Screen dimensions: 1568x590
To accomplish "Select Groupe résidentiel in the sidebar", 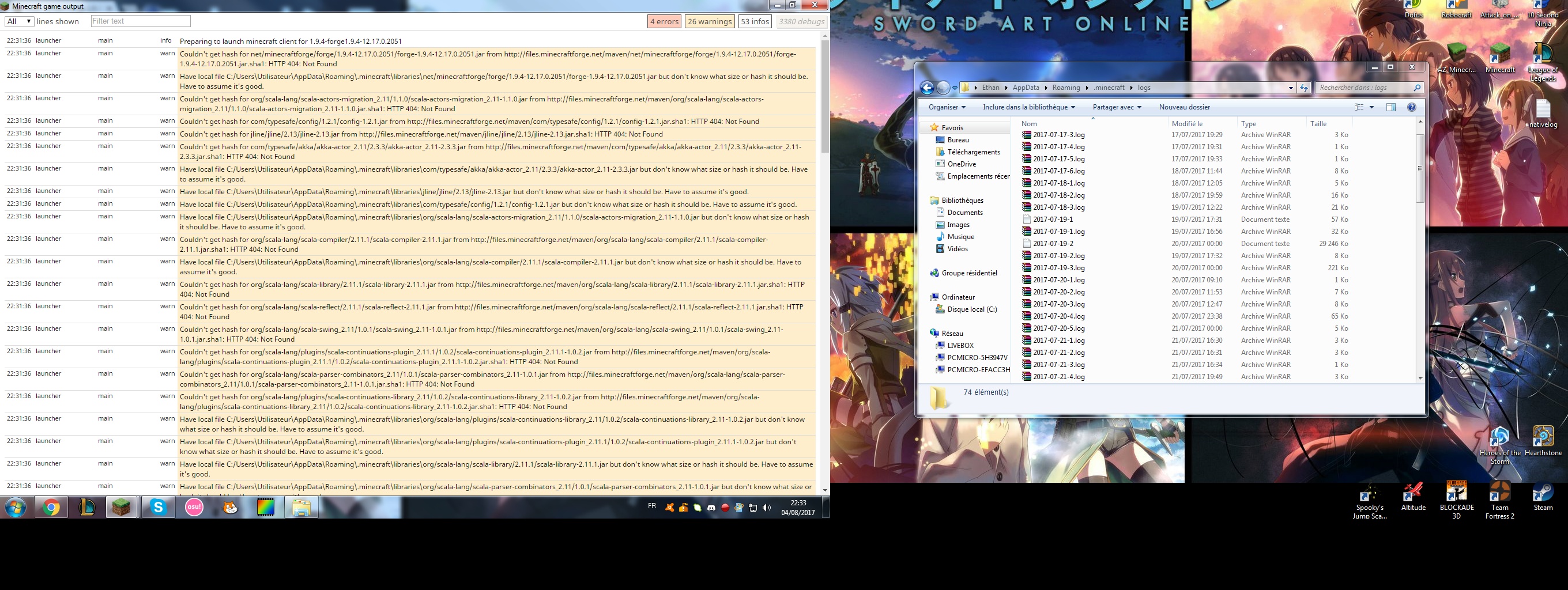I will pos(969,273).
